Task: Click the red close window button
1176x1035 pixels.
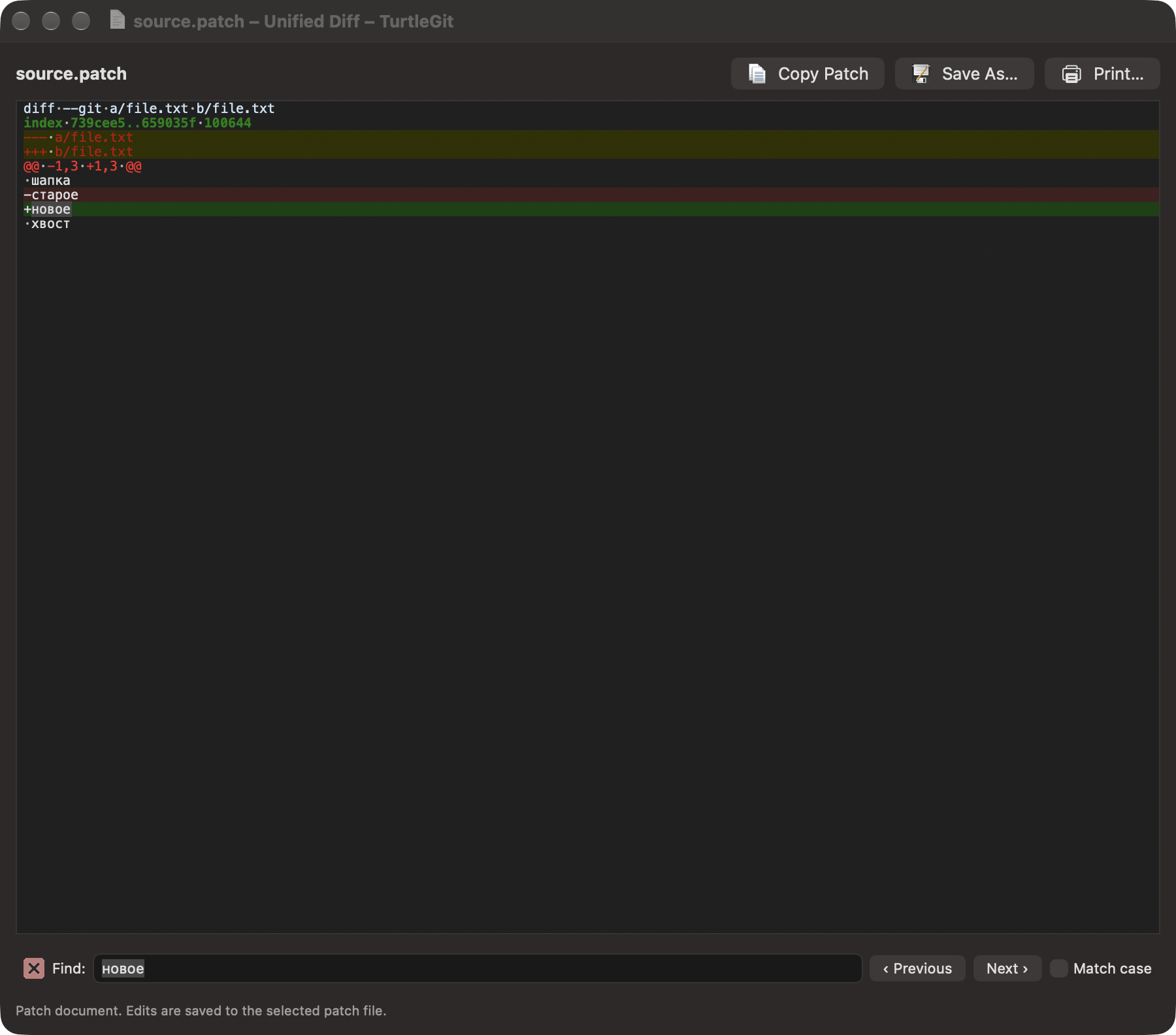Action: click(21, 21)
